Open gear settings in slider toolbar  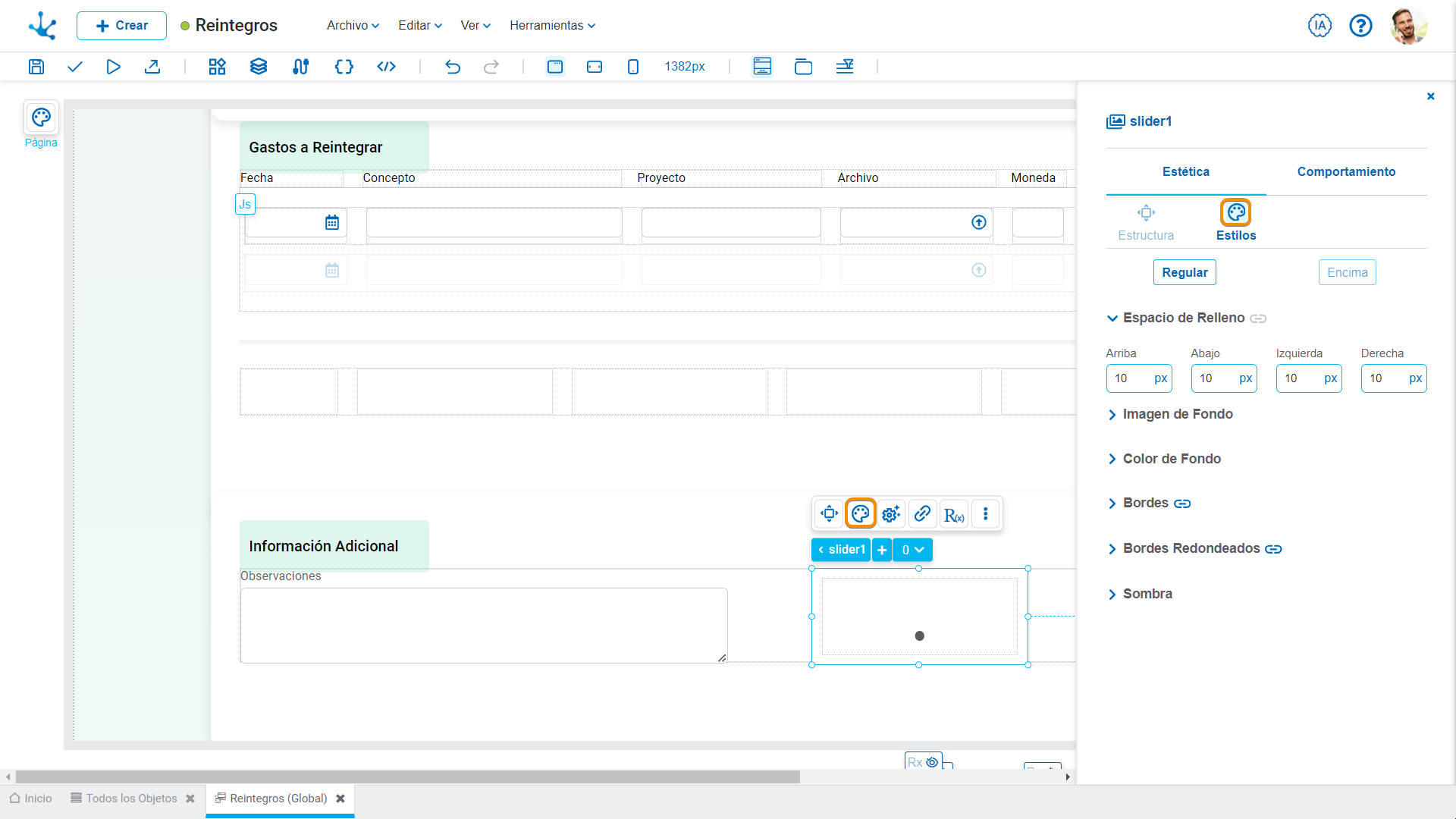coord(891,513)
